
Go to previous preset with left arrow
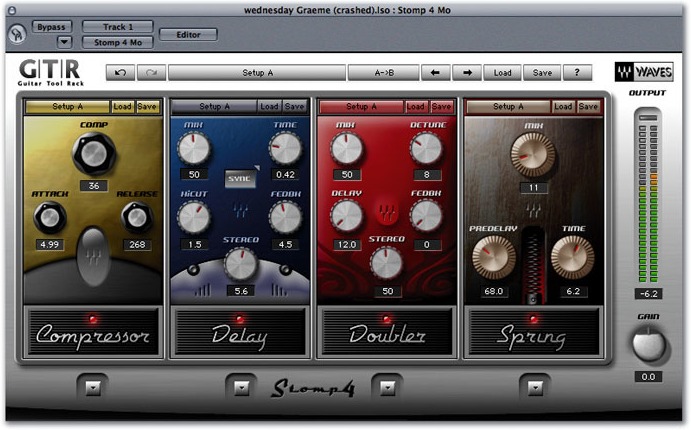tap(435, 73)
